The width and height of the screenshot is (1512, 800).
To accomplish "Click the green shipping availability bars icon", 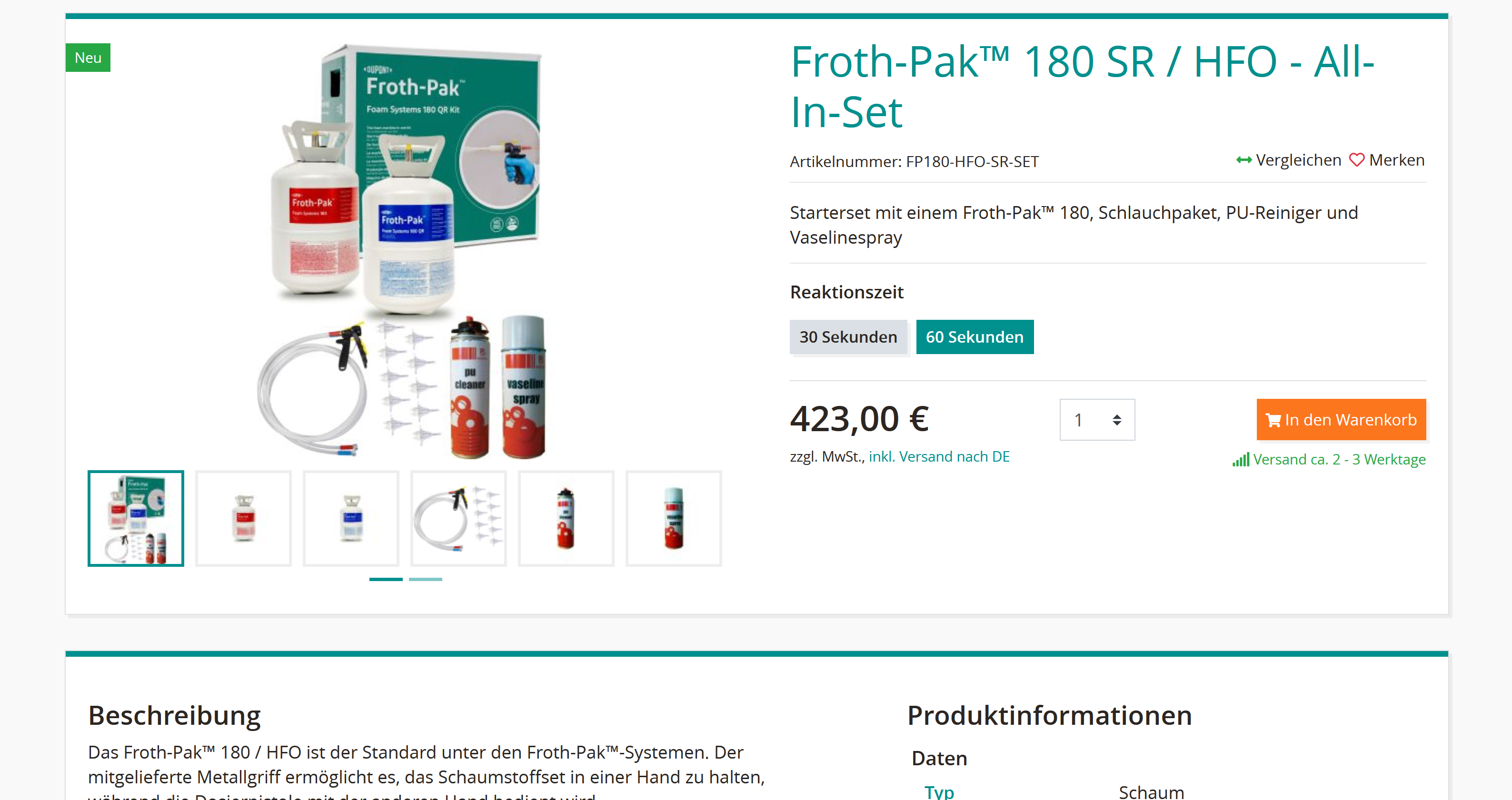I will [x=1240, y=460].
